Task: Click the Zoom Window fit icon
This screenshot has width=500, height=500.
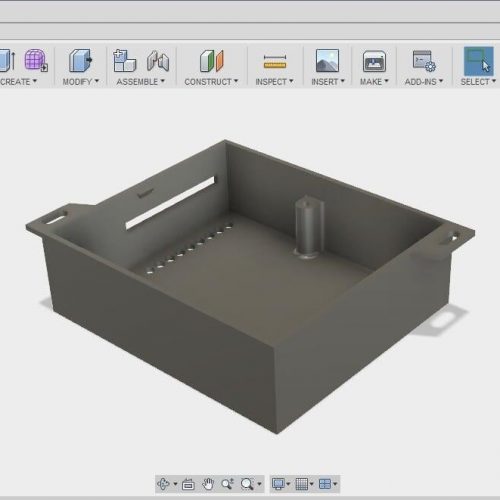Action: coord(247,484)
